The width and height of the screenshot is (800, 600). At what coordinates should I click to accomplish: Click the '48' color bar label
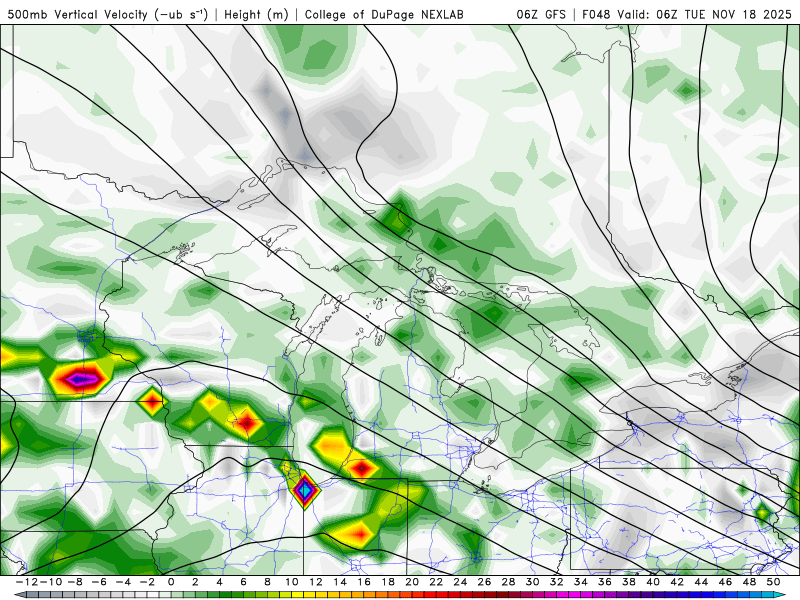[749, 582]
